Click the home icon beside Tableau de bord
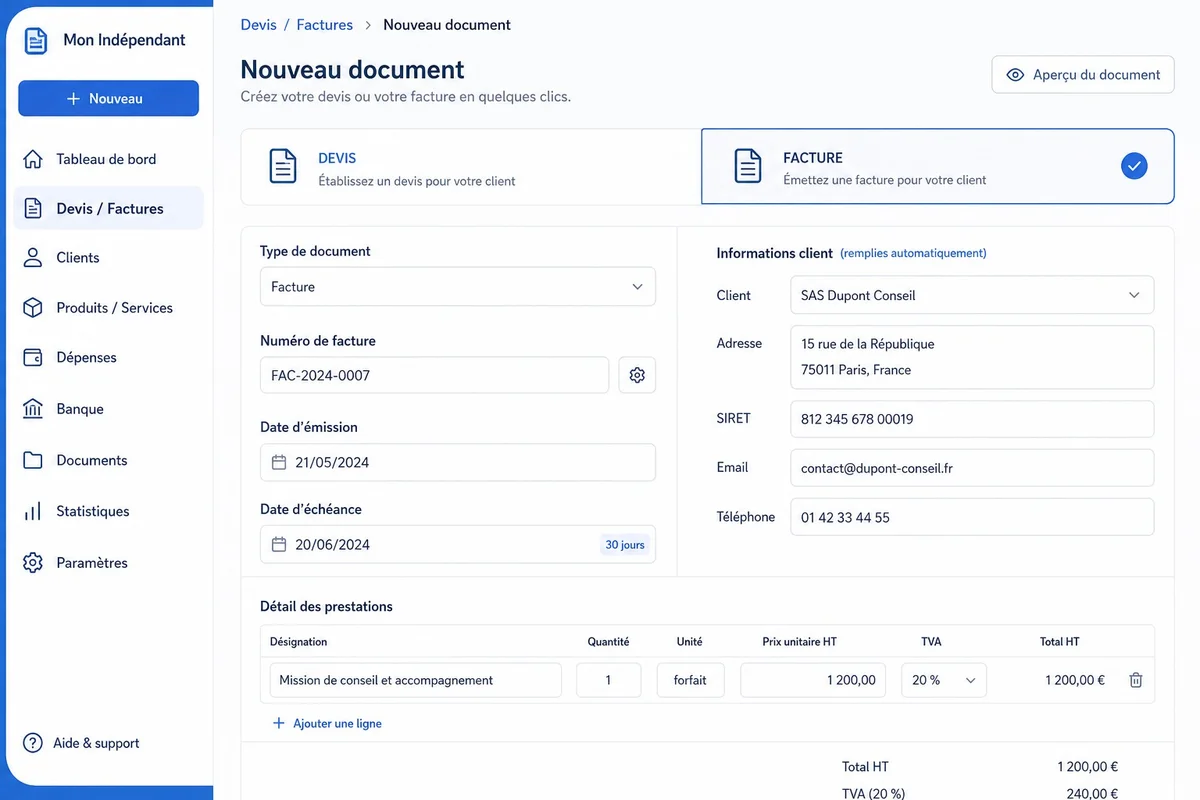Image resolution: width=1200 pixels, height=800 pixels. [x=33, y=159]
